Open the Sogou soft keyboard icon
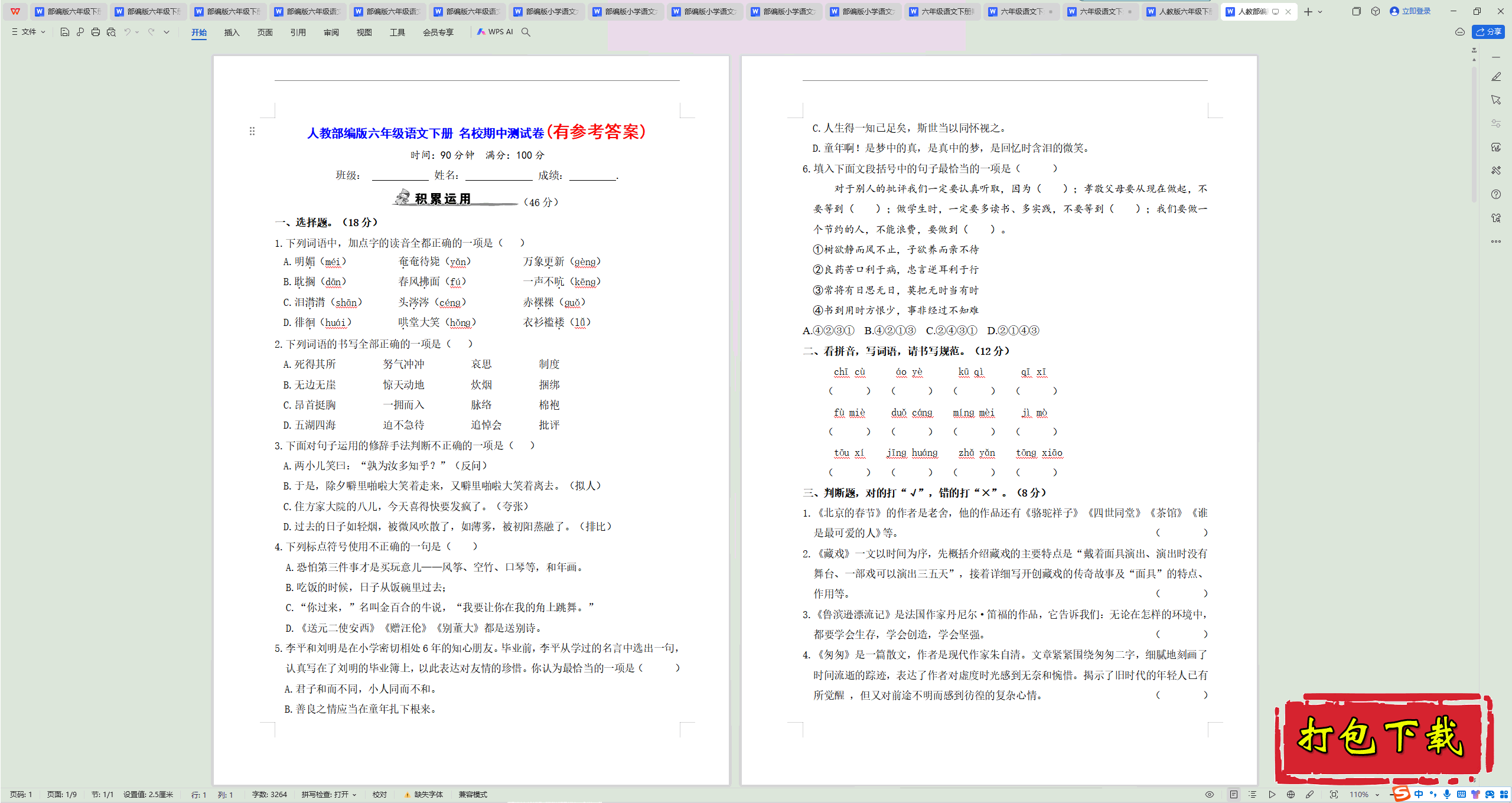The image size is (1512, 803). point(1461,795)
